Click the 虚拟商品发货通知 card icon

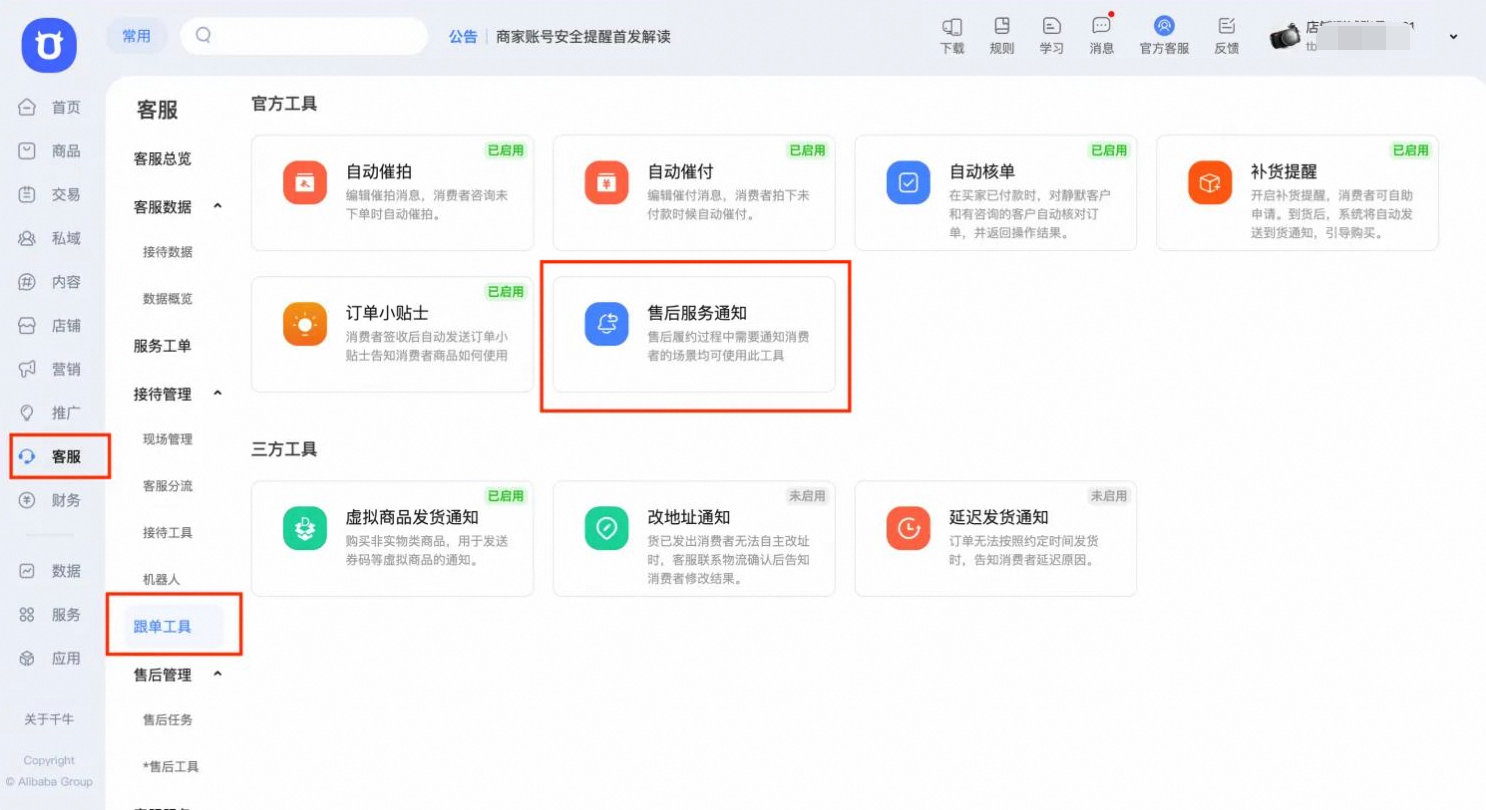(x=305, y=528)
